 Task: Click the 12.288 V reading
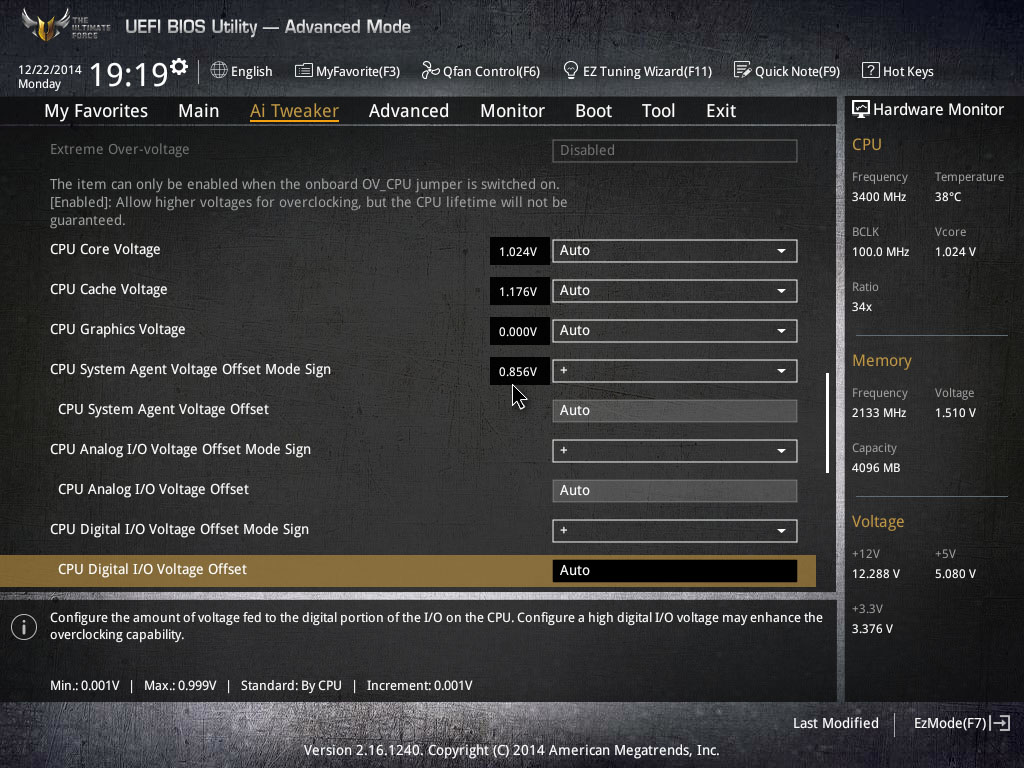(x=876, y=574)
